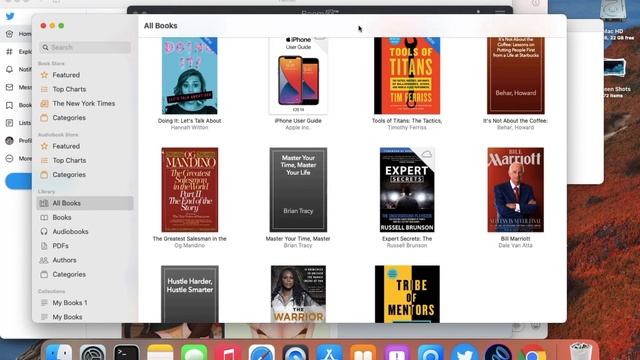Open the Bill Marriott book cover
The width and height of the screenshot is (640, 360).
point(516,190)
